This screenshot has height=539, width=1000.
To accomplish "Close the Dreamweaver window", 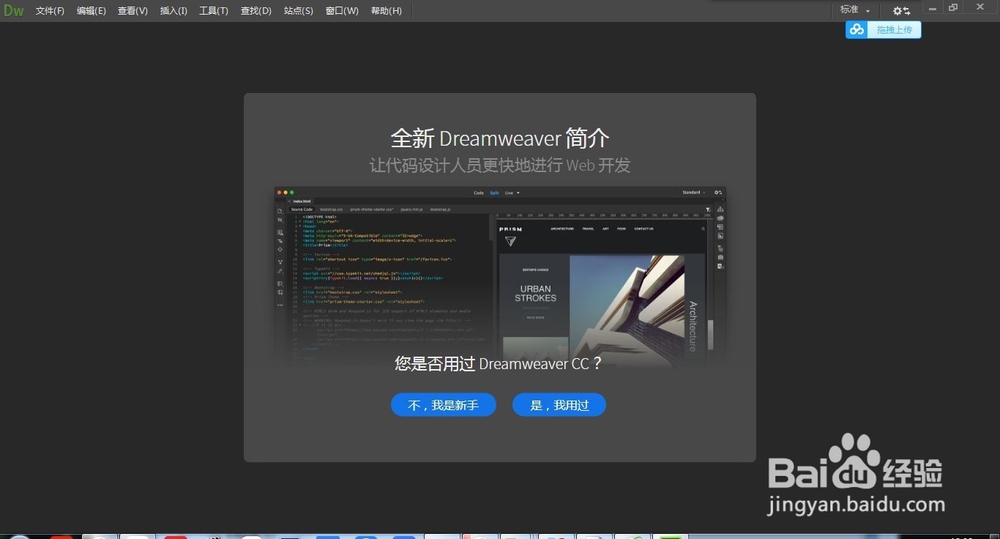I will point(980,7).
